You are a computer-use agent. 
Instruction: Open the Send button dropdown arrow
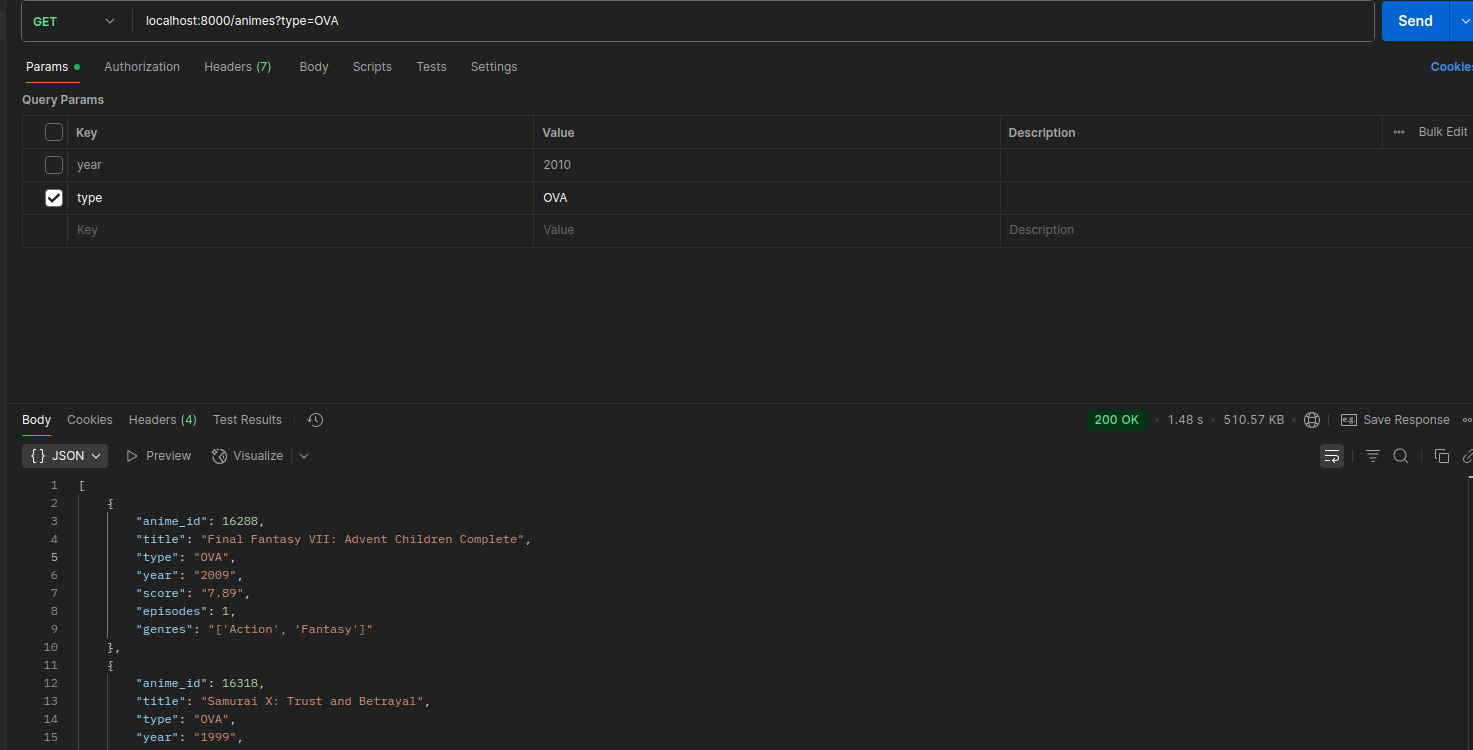[1460, 21]
